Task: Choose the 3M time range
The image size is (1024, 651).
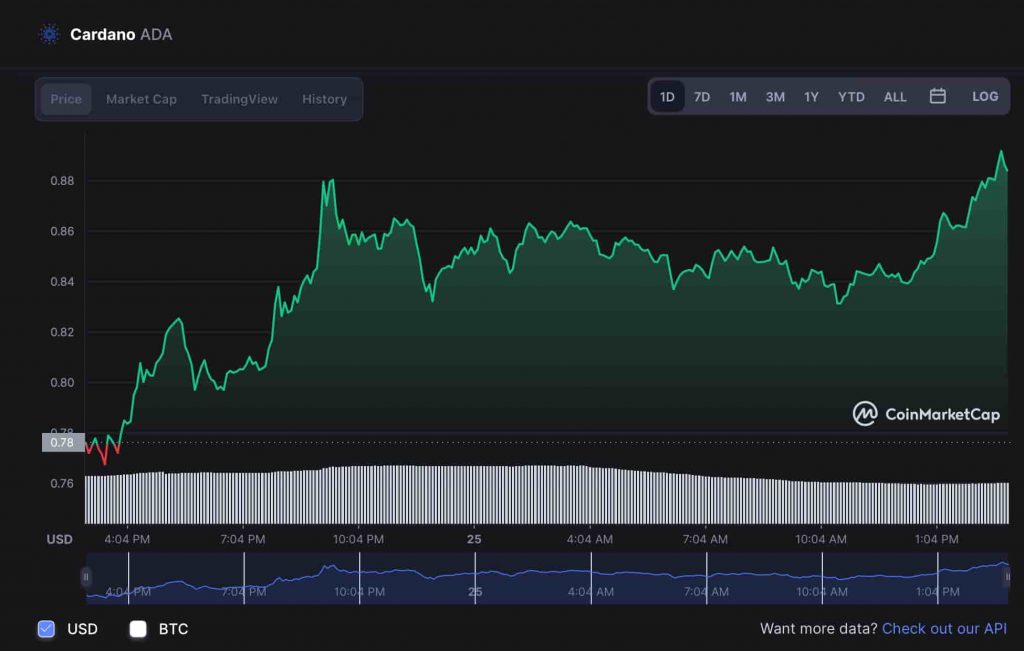Action: pyautogui.click(x=775, y=97)
